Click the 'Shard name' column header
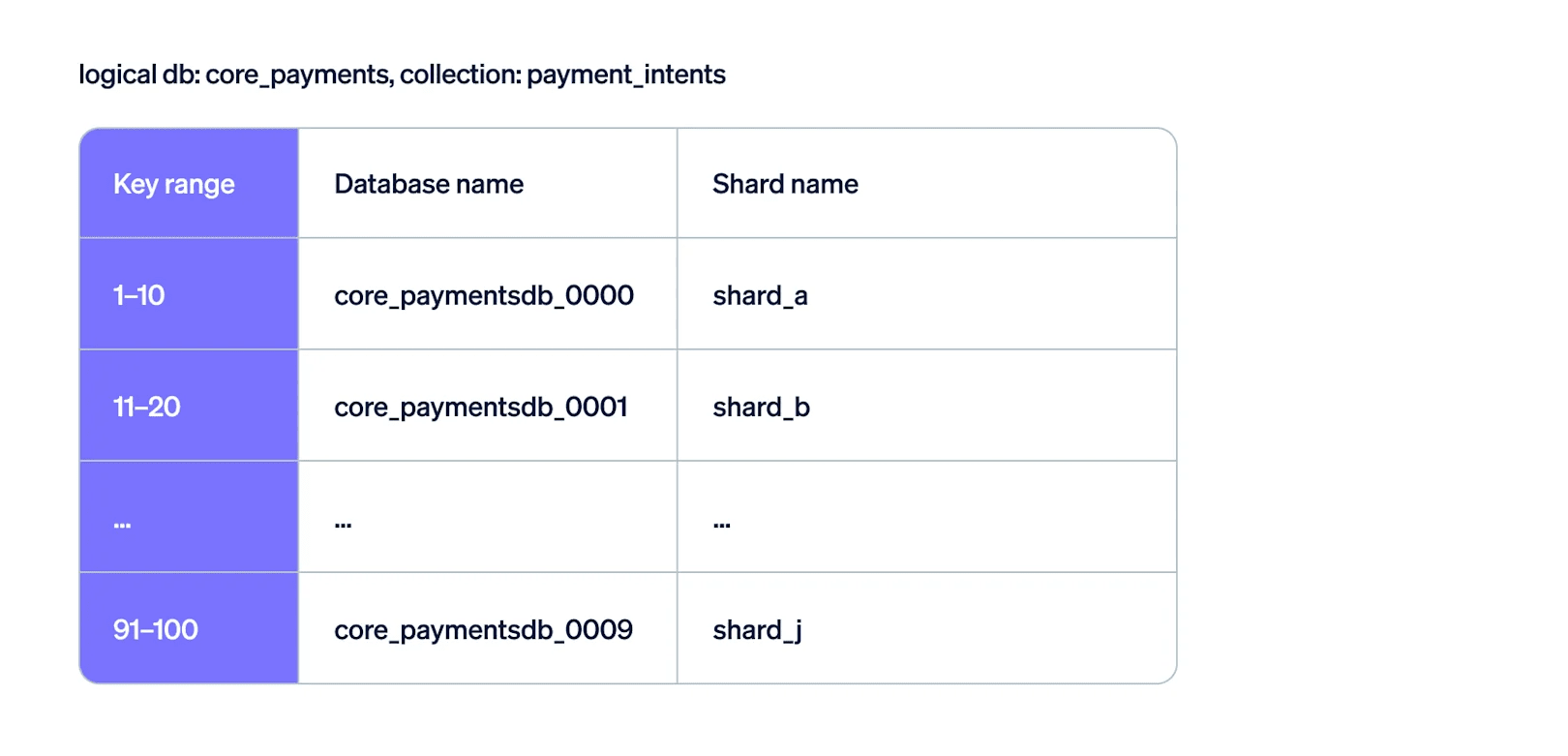Screen dimensions: 1568x756 click(x=785, y=184)
